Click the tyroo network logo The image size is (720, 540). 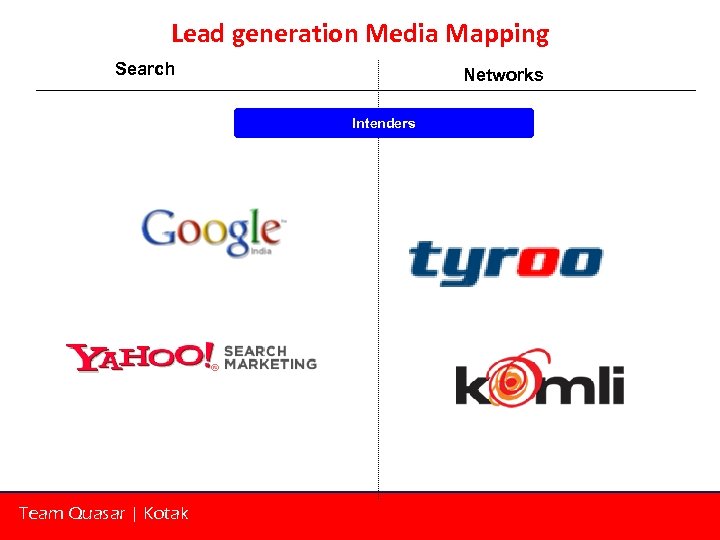(506, 264)
